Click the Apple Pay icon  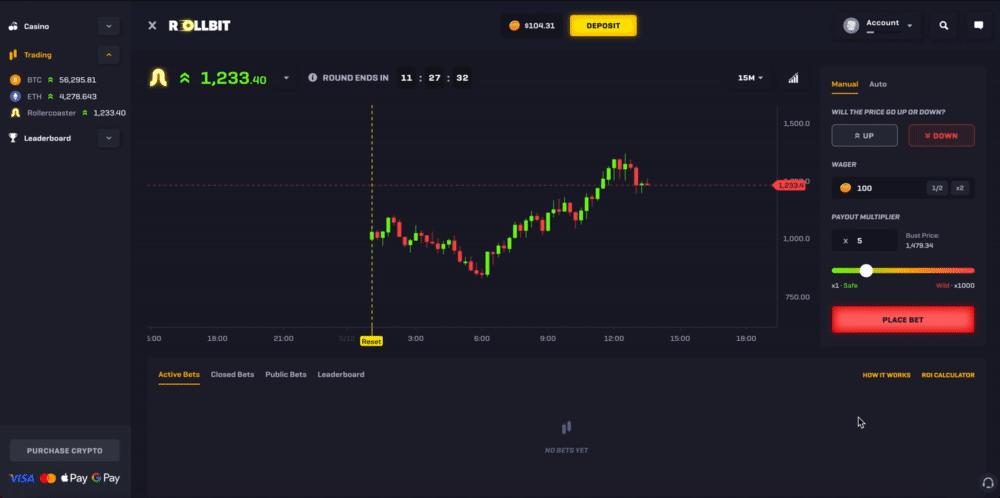point(74,478)
